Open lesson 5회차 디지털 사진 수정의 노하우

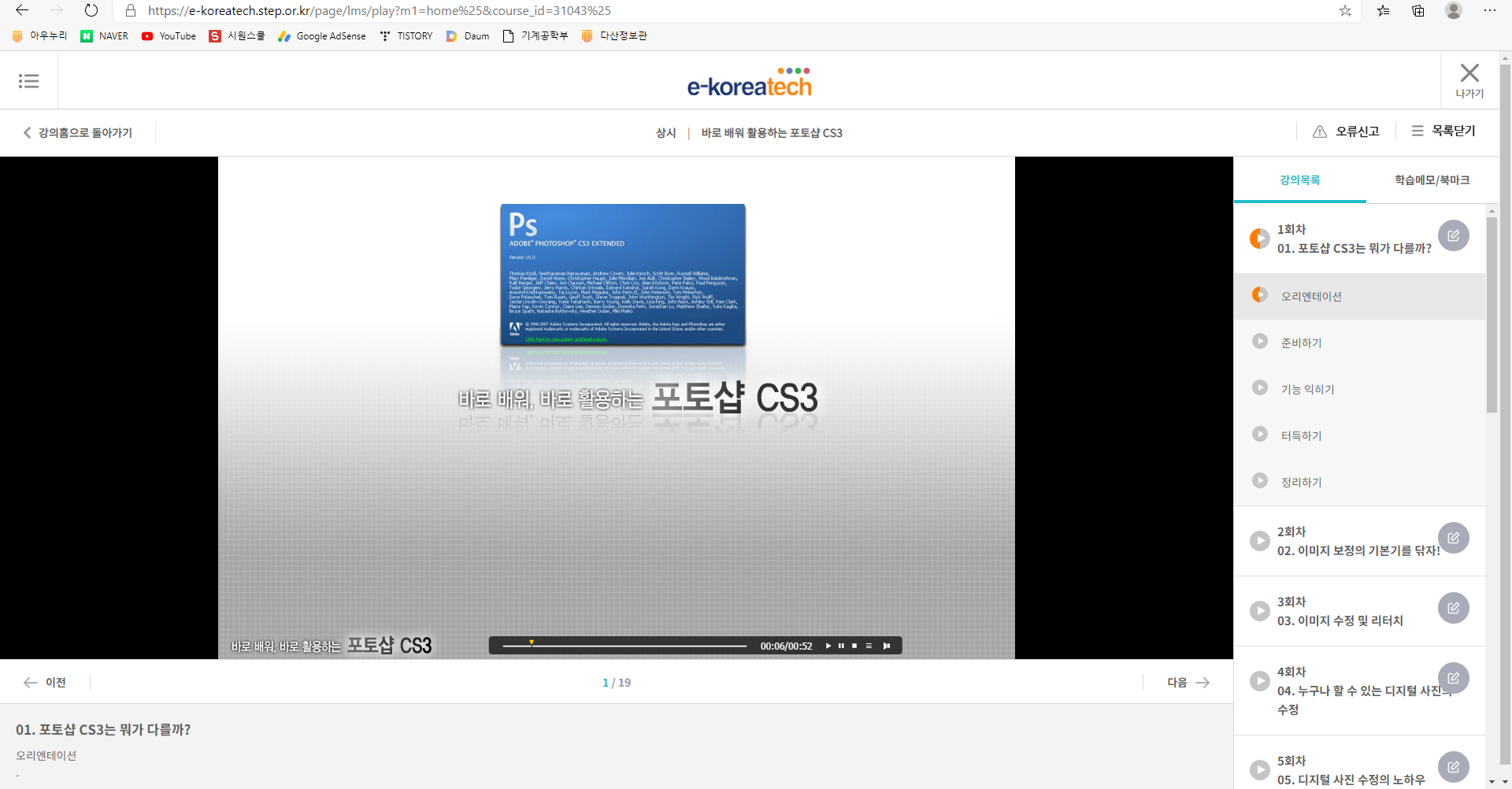(x=1351, y=770)
